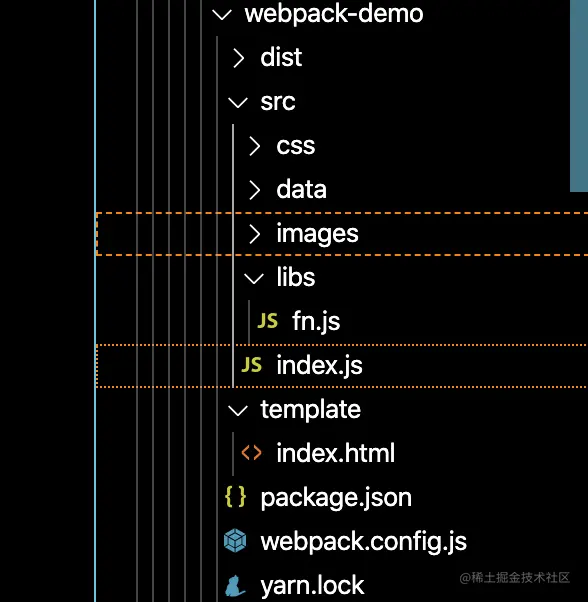
Task: Expand the dist folder chevron
Action: (239, 58)
